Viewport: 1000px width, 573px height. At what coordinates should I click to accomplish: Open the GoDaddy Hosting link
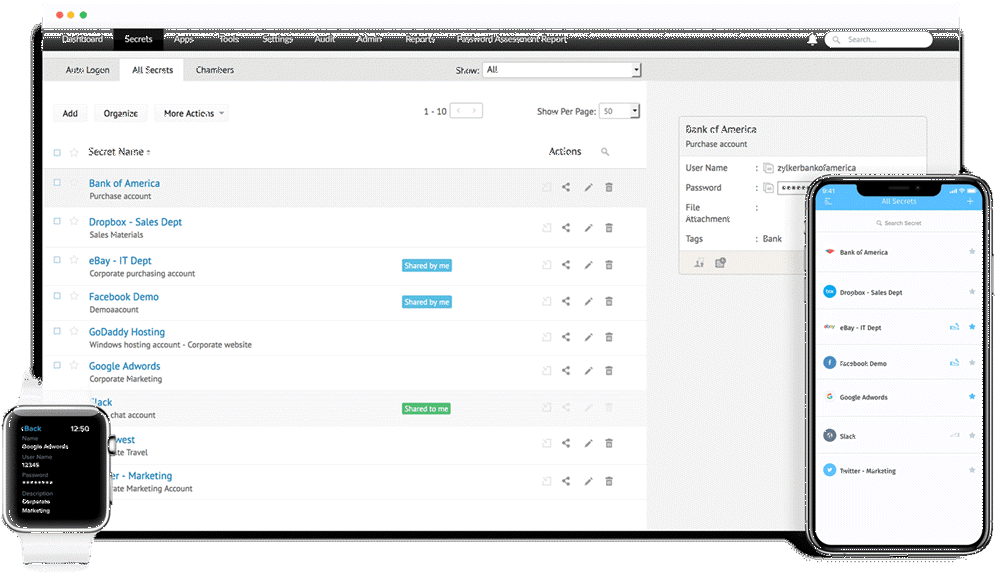click(x=127, y=332)
